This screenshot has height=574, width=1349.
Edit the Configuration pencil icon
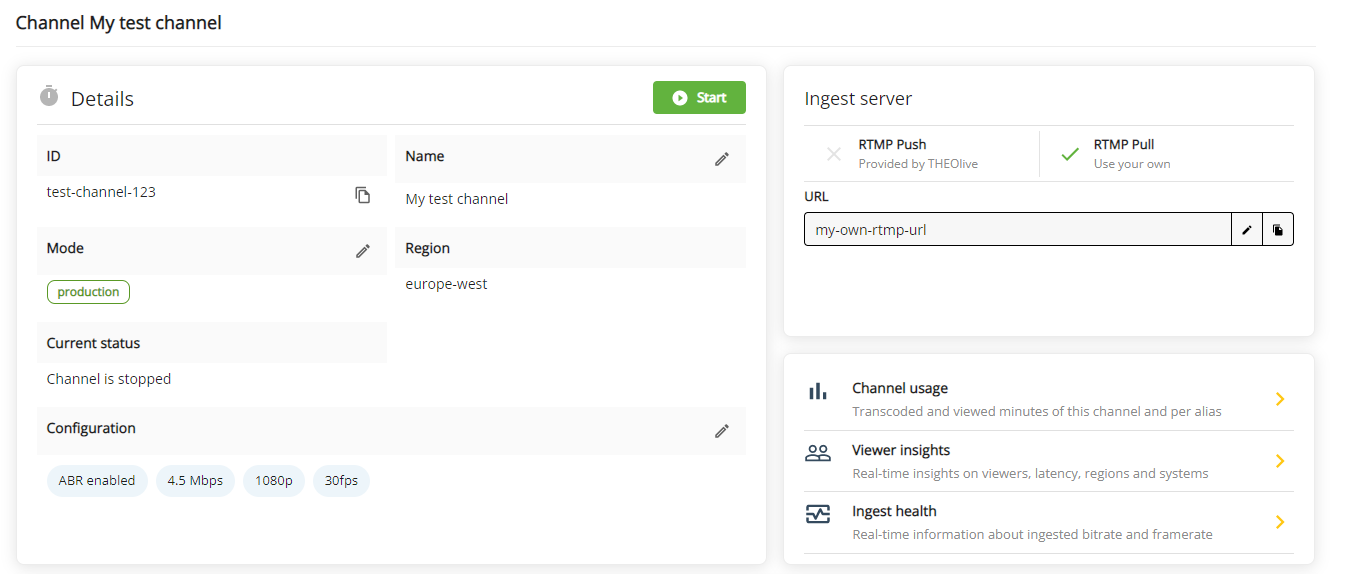722,431
